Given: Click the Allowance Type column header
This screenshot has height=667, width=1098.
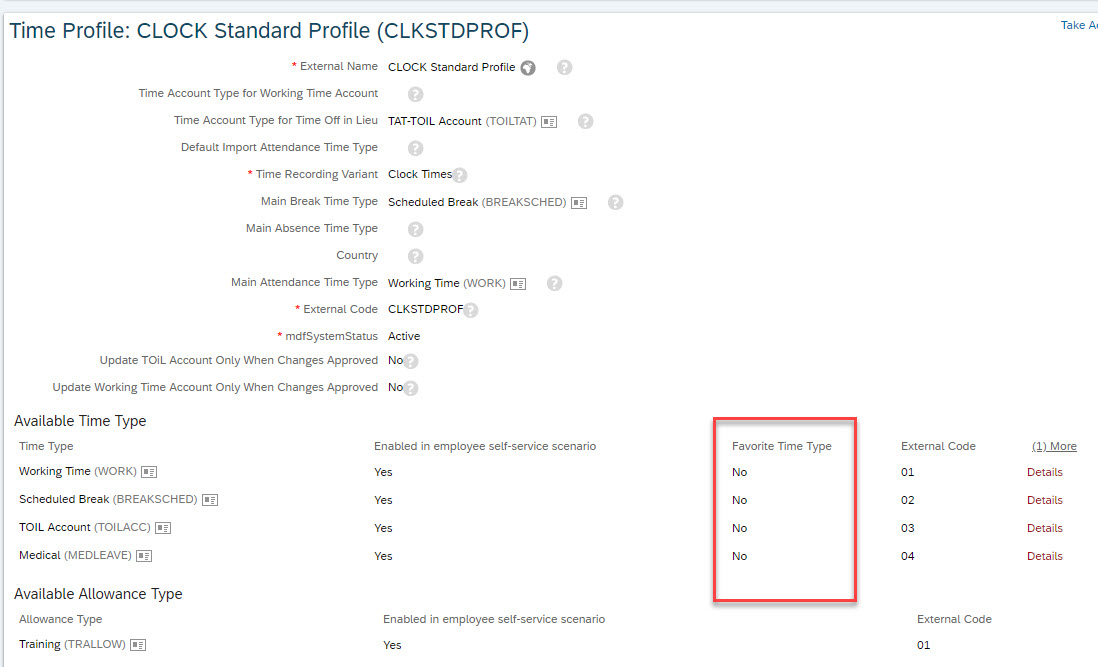Looking at the screenshot, I should [x=60, y=619].
